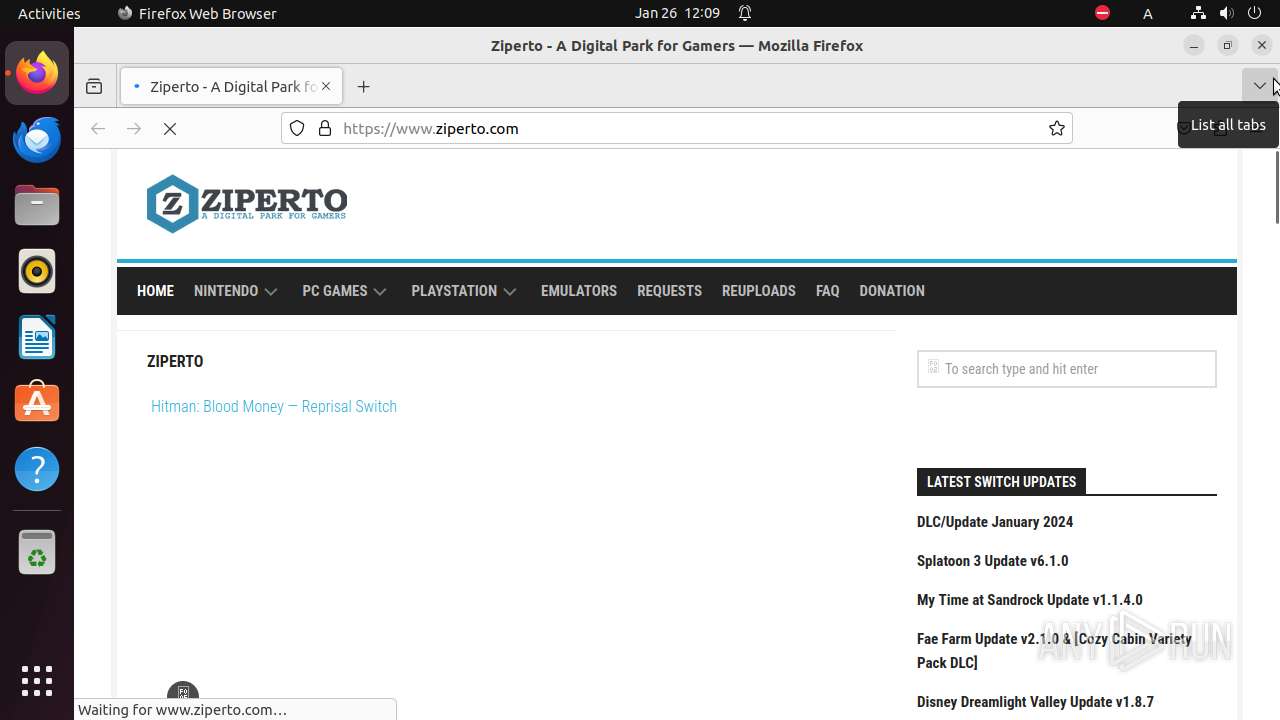Open Disney Dreamlight Valley Update link
The image size is (1280, 720).
pyautogui.click(x=1035, y=702)
